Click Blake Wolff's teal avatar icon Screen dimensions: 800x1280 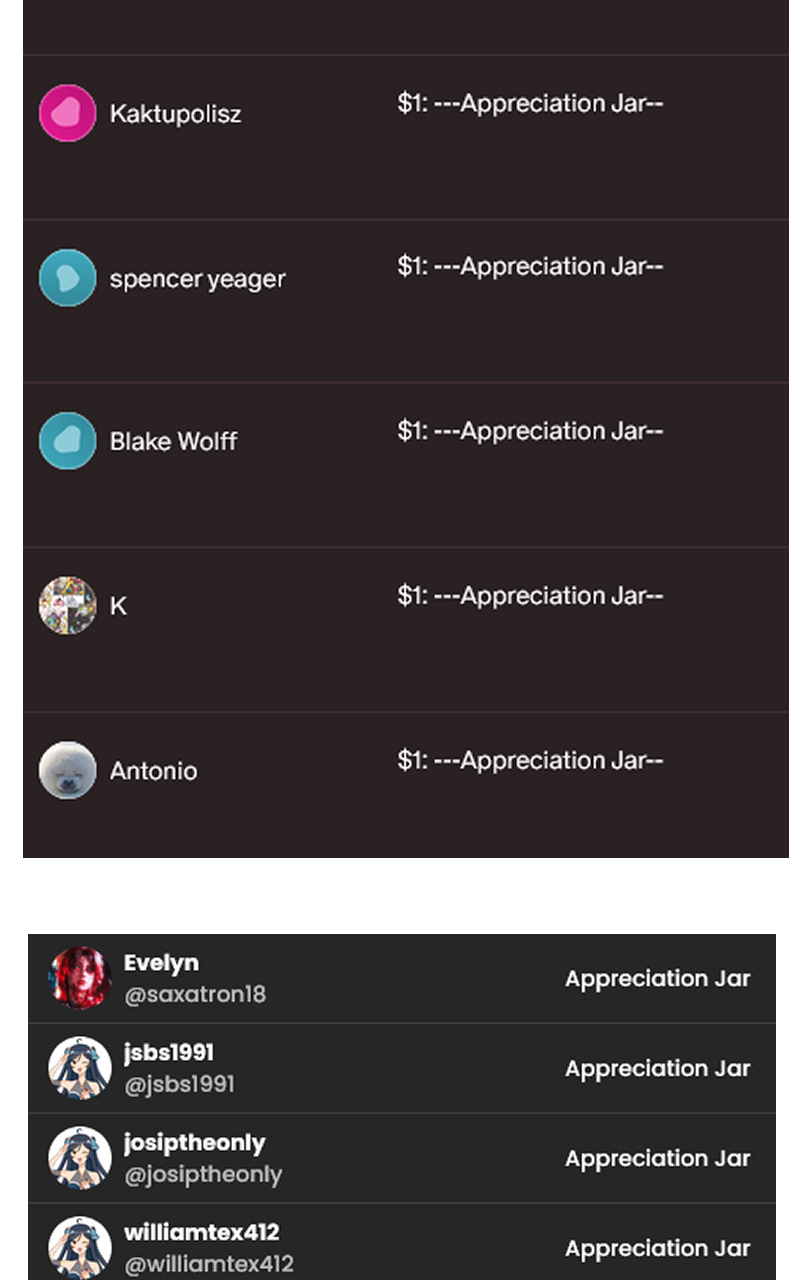click(67, 441)
